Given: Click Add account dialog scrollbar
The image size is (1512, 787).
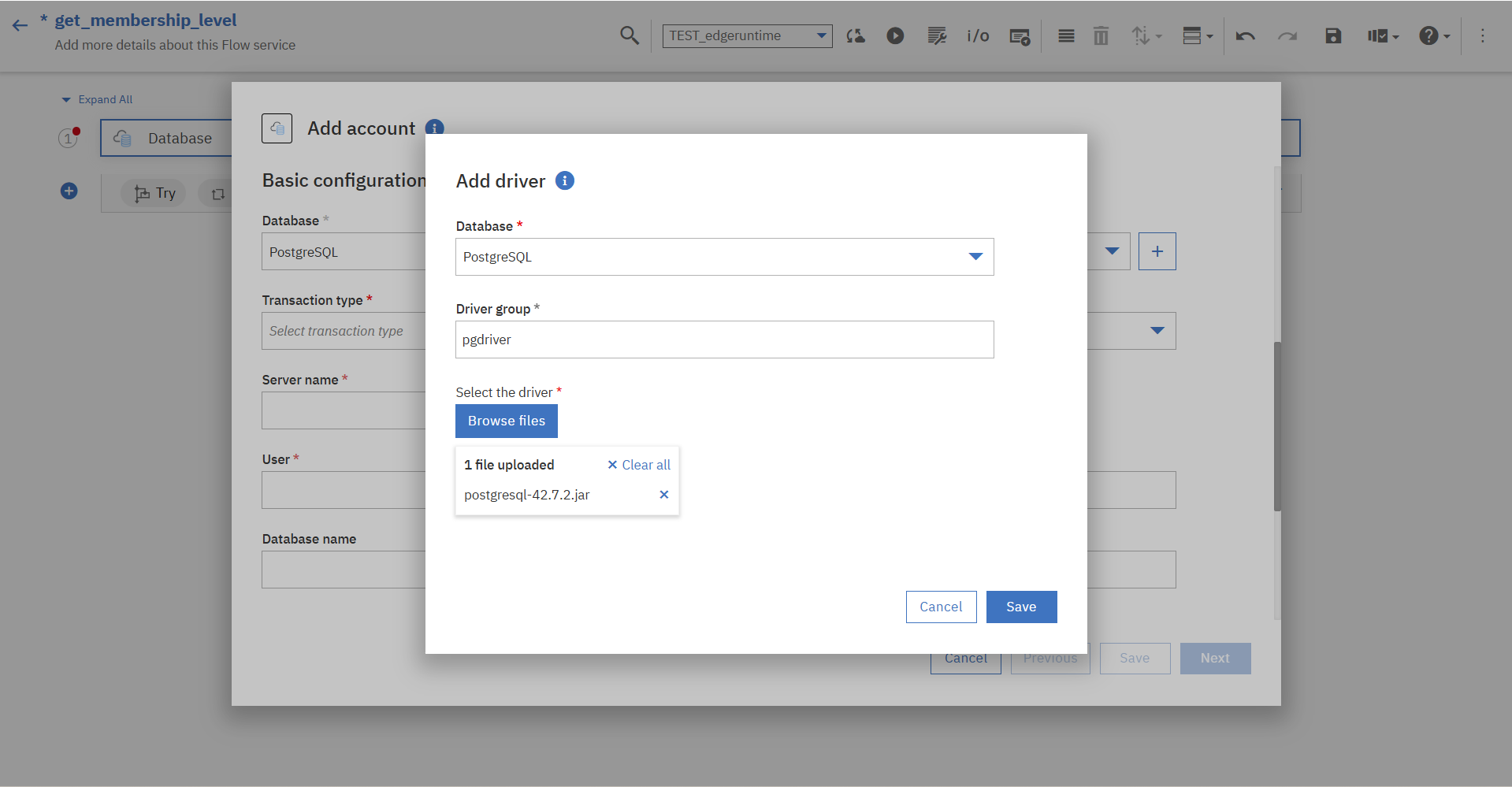Looking at the screenshot, I should point(1277,426).
